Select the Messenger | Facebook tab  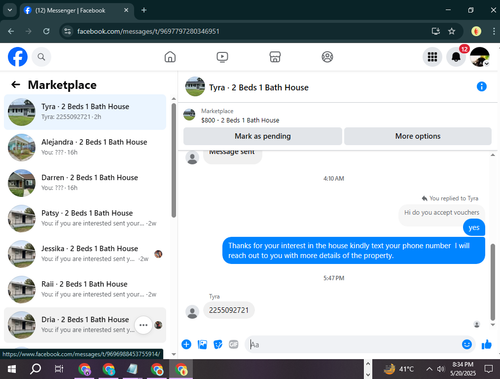click(x=76, y=11)
